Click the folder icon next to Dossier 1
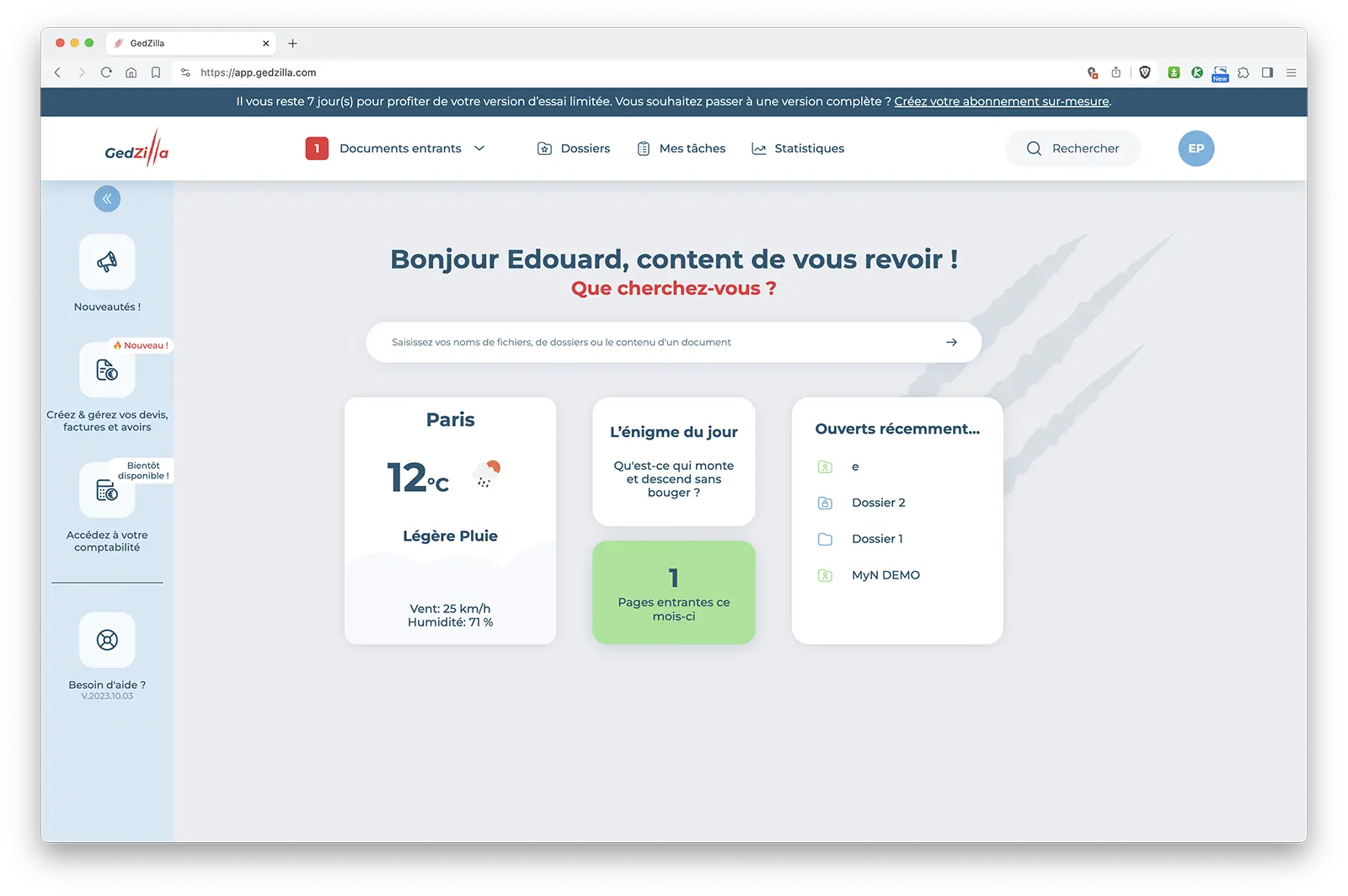The image size is (1348, 896). [825, 539]
